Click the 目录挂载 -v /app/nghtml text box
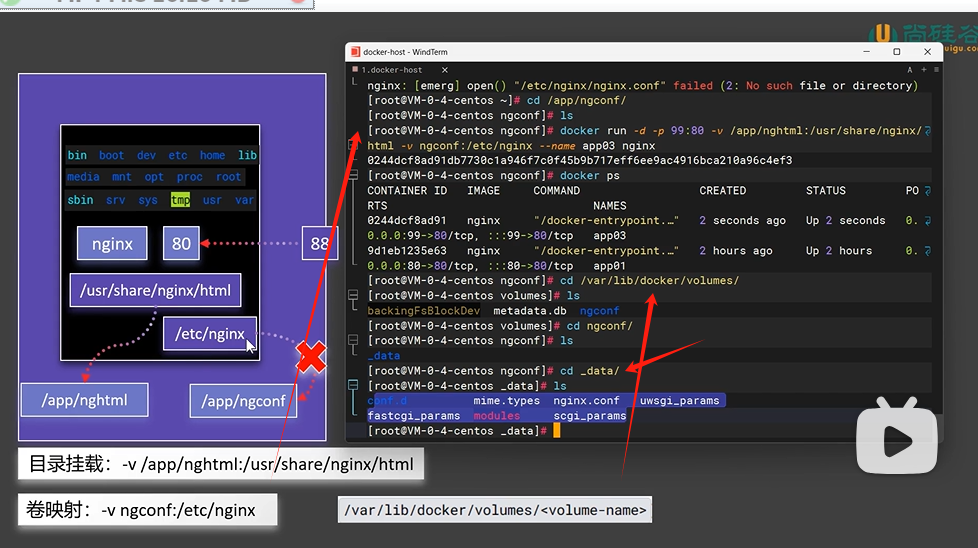The image size is (978, 548). 221,464
